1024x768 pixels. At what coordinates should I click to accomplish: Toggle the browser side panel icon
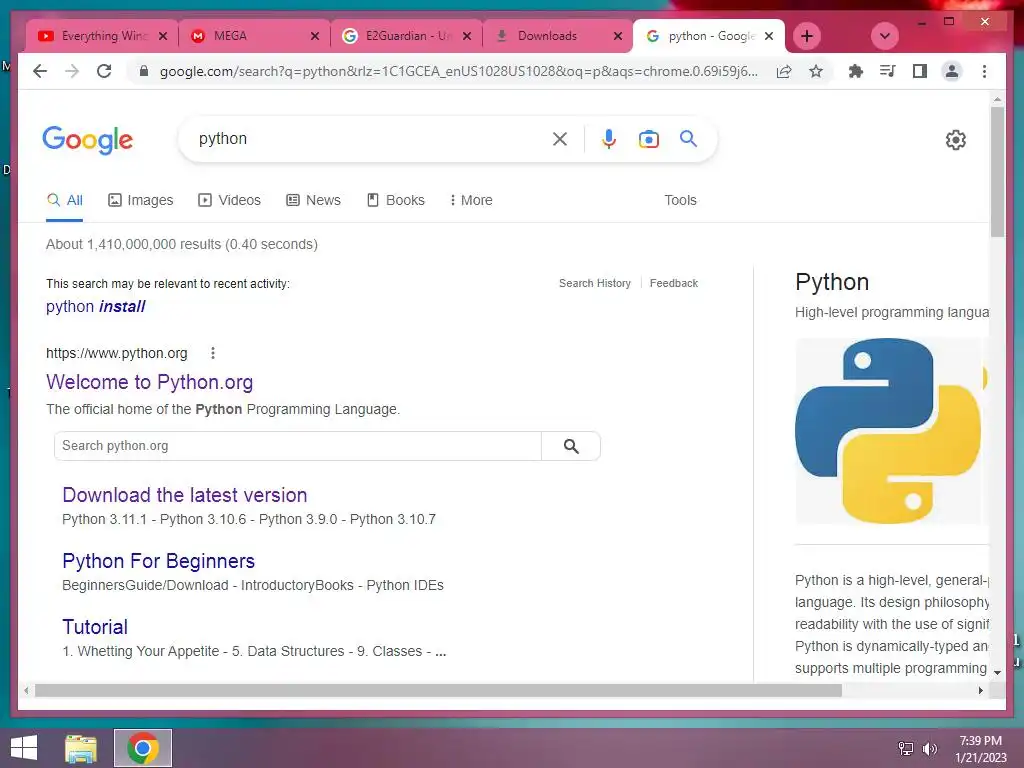click(920, 71)
